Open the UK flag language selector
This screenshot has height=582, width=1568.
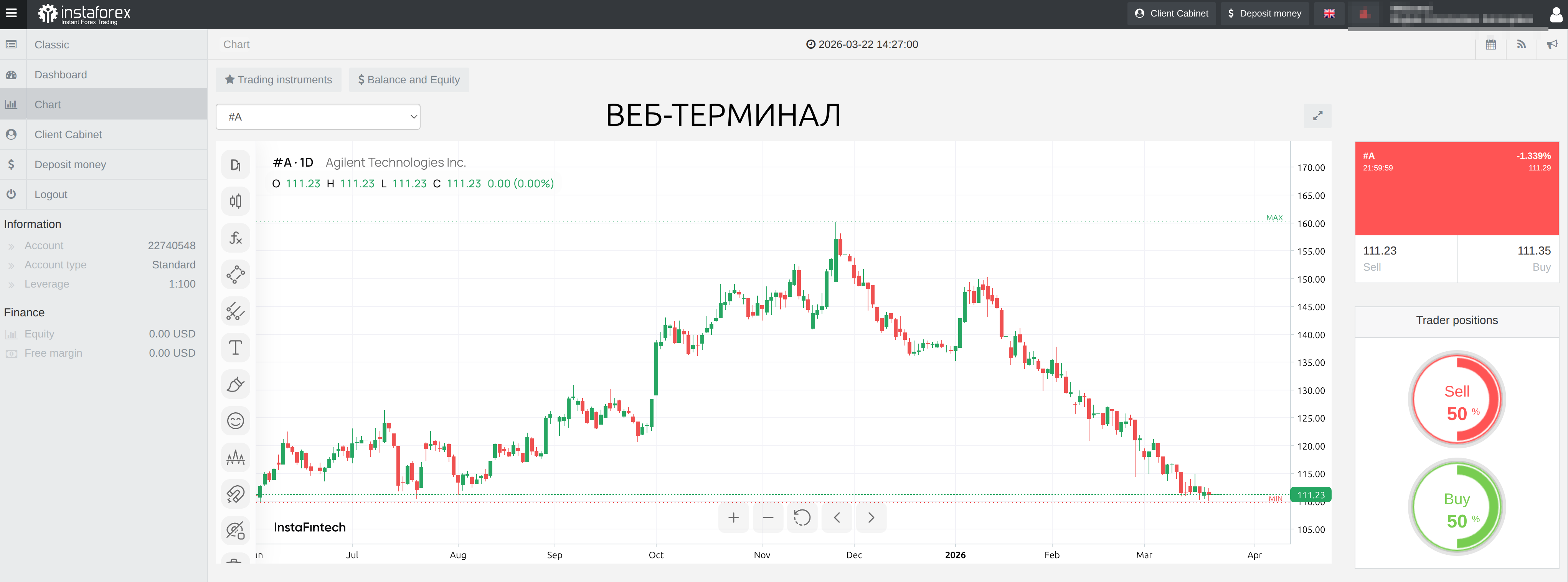click(1329, 13)
